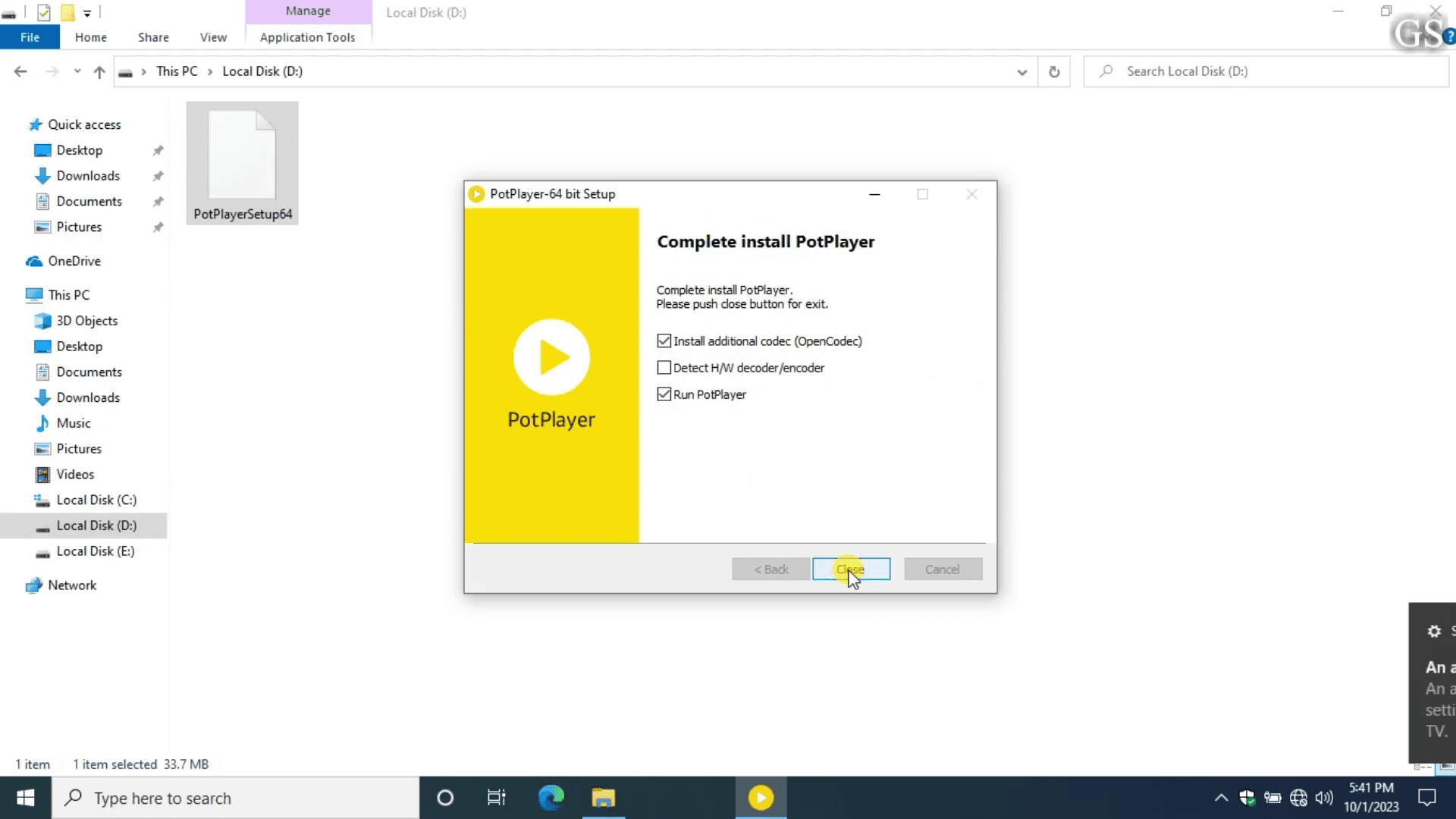Click the Close button in PotPlayer Setup
1456x819 pixels.
851,570
